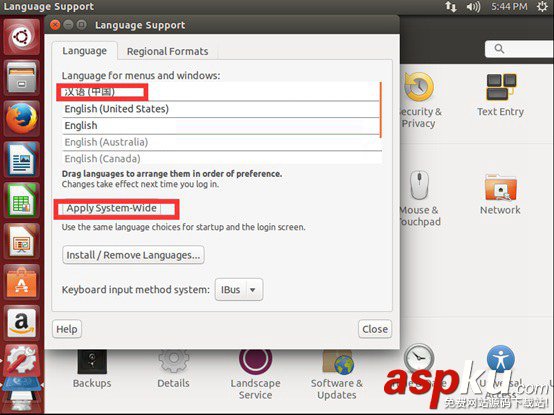Viewport: 554px width, 415px height.
Task: Click the Apply System-Wide button
Action: pos(112,208)
